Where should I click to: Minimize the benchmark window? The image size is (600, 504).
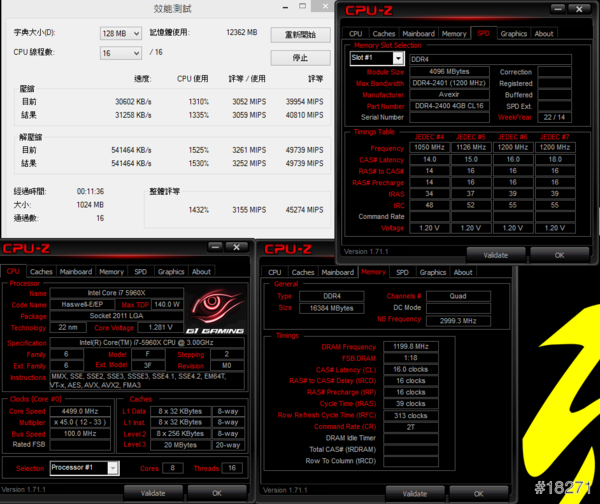click(285, 7)
